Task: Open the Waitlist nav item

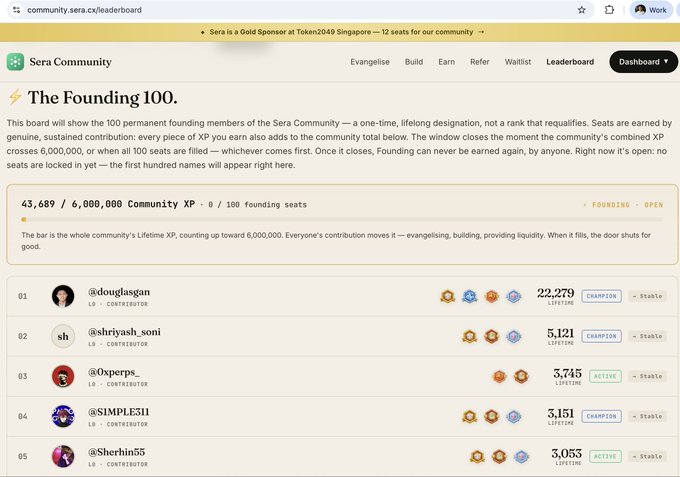Action: tap(518, 62)
